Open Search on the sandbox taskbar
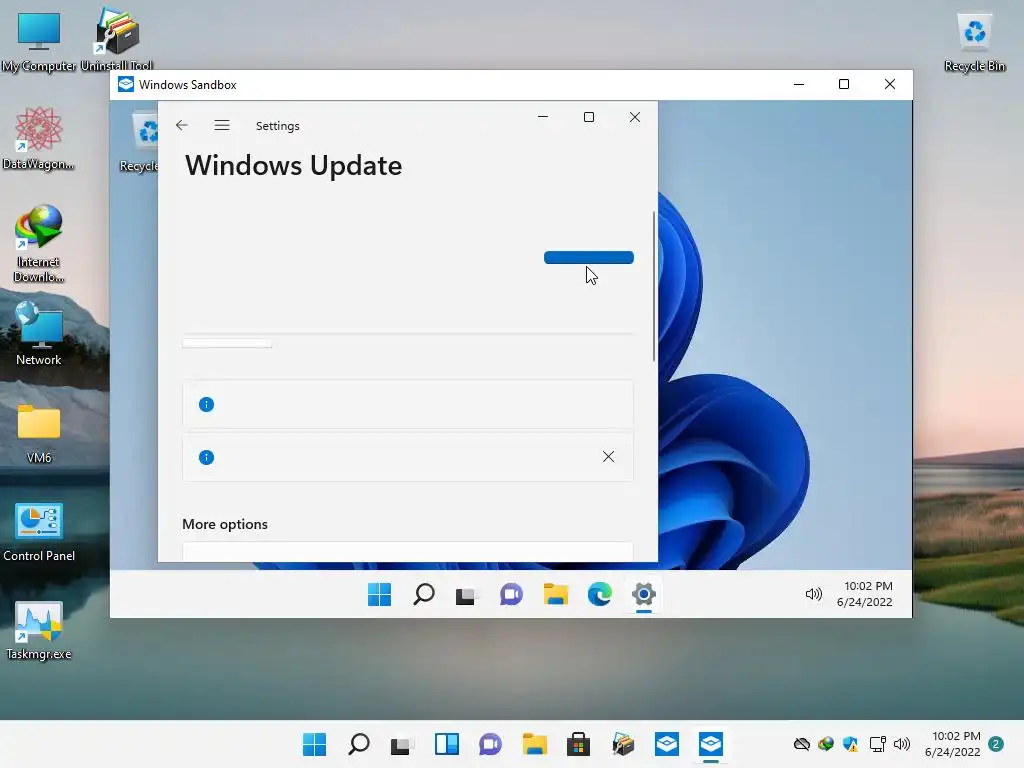 point(424,594)
